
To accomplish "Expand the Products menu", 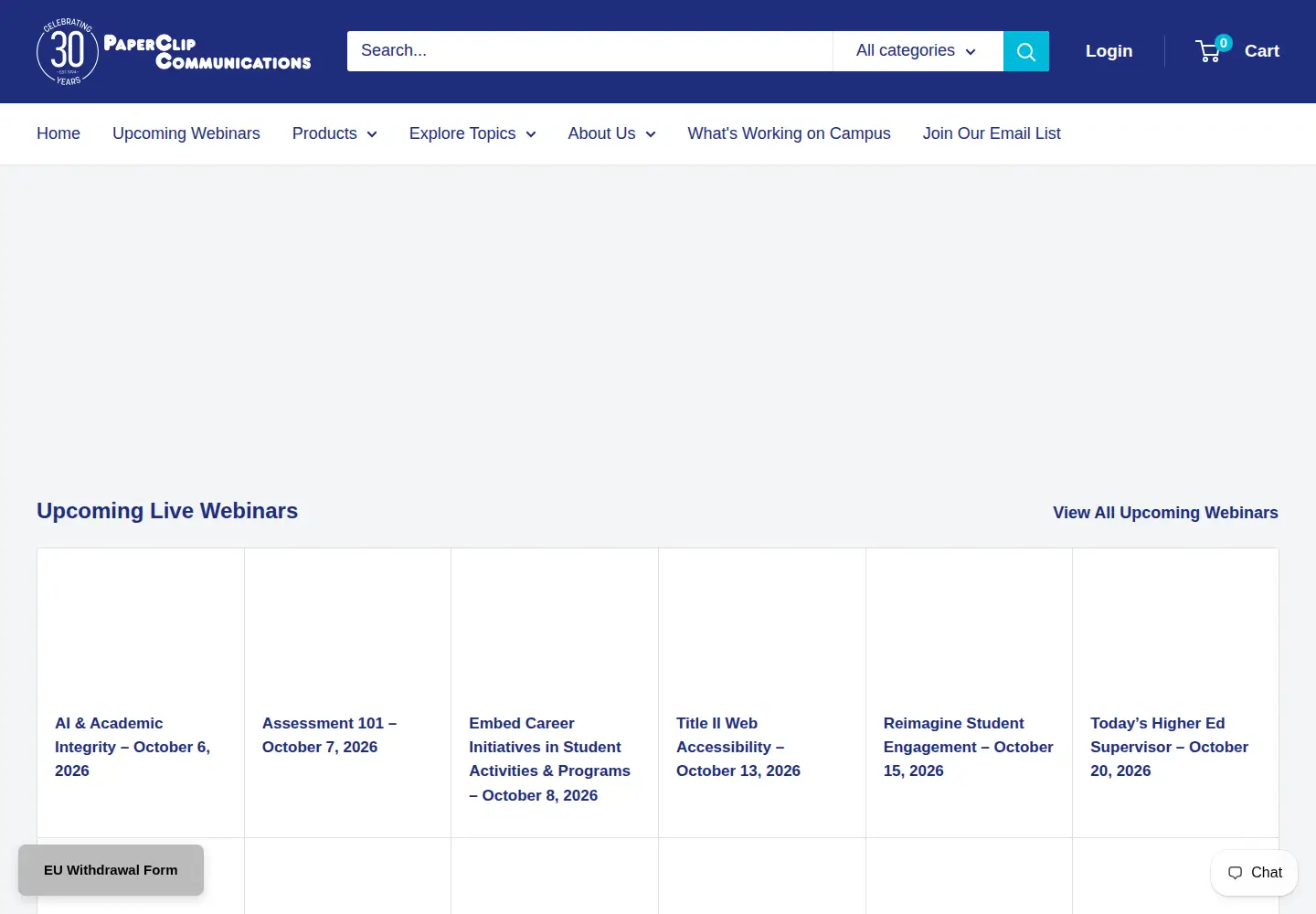I will [x=334, y=133].
